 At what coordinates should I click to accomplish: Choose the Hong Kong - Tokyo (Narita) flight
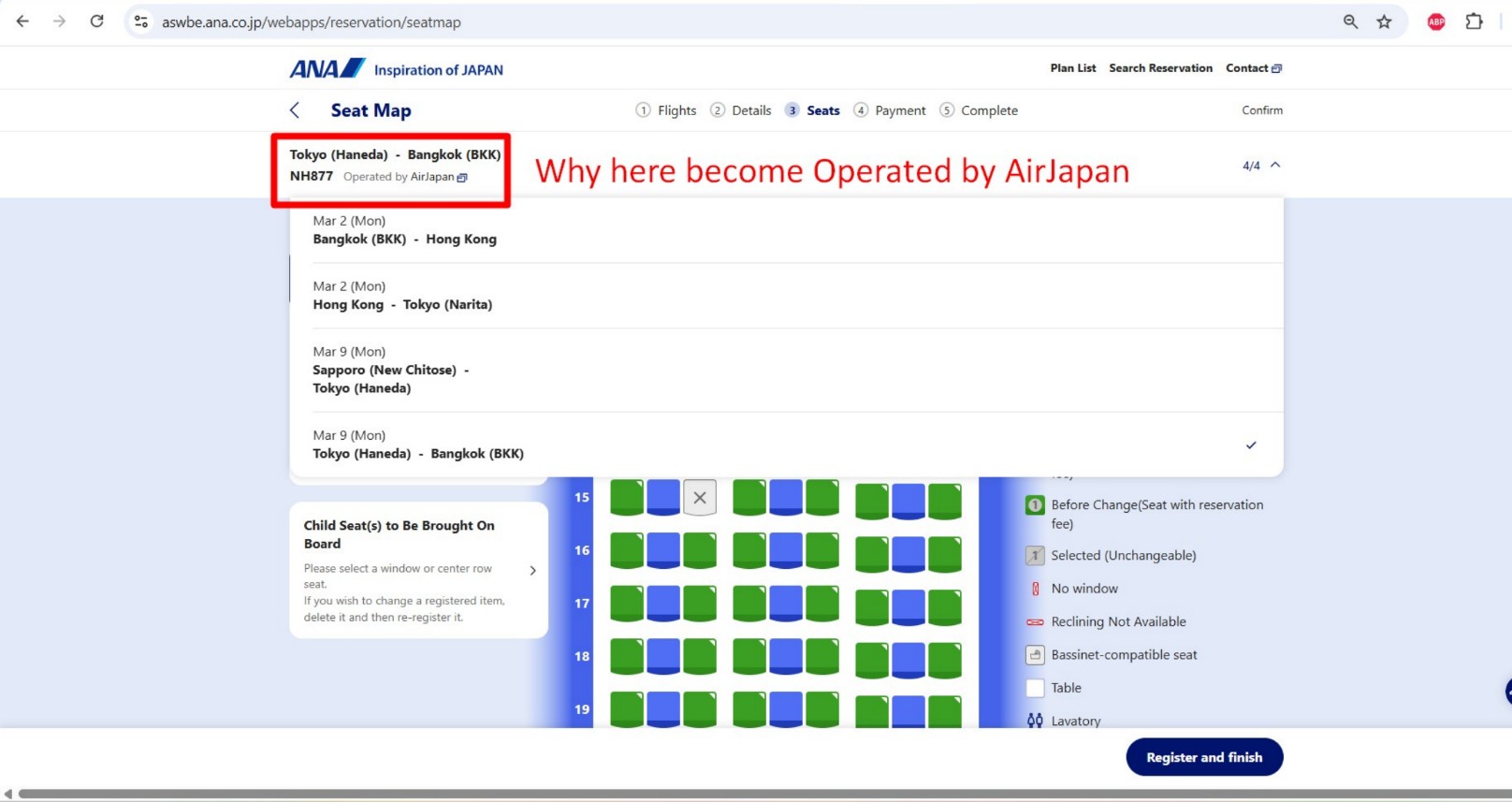(786, 296)
